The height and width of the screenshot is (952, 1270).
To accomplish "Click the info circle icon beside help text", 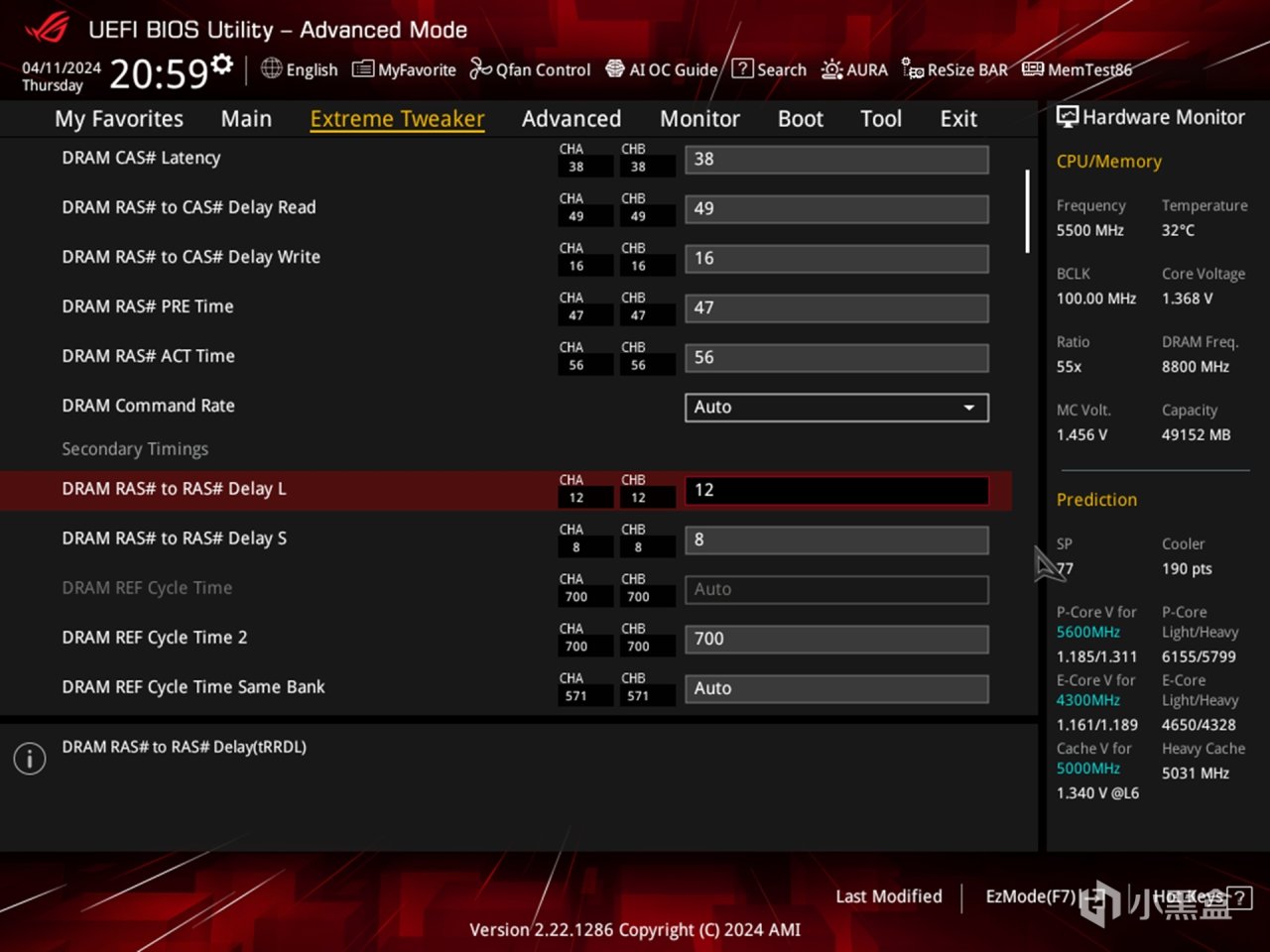I will point(30,759).
